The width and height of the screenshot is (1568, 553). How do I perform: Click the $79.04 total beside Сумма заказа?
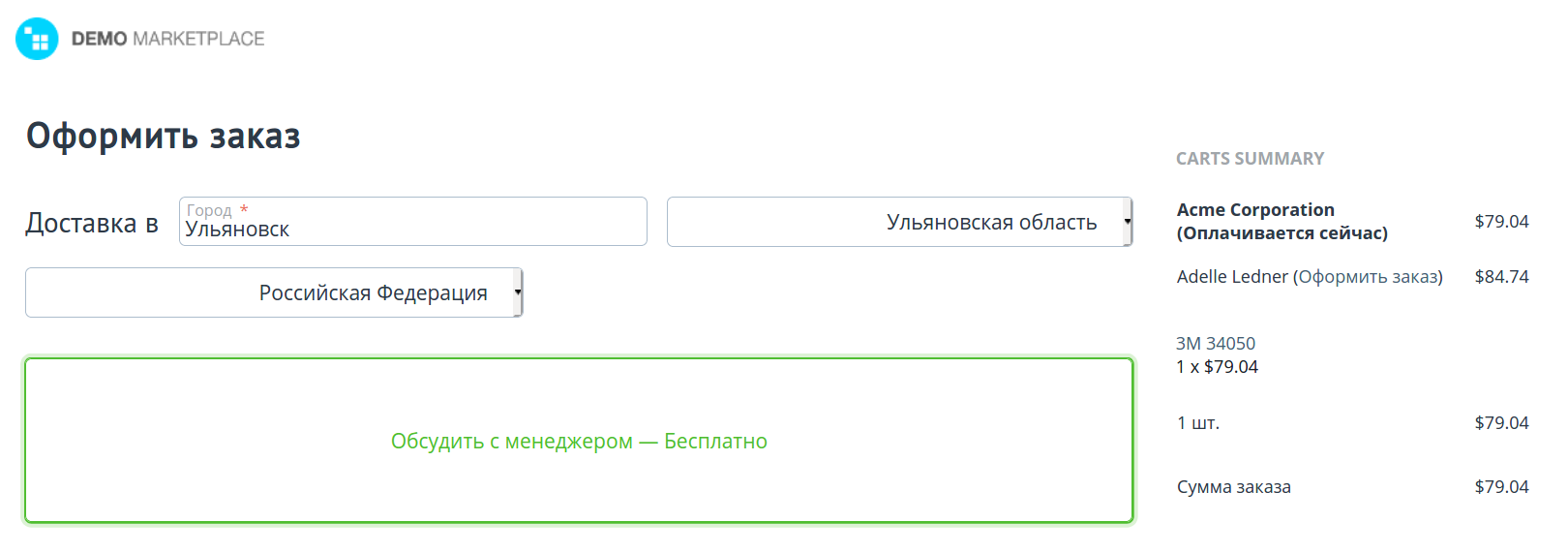[1501, 487]
